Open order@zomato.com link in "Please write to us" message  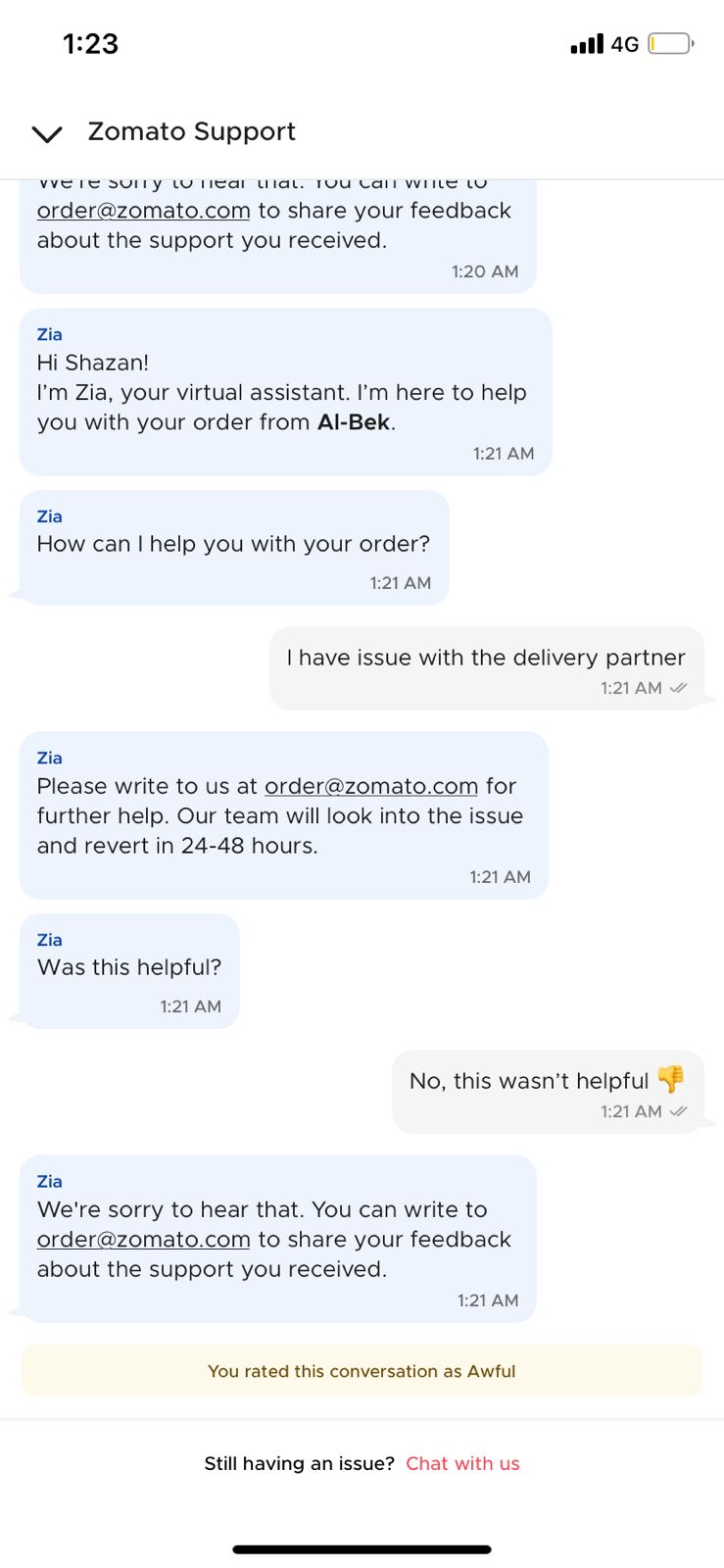[x=370, y=786]
